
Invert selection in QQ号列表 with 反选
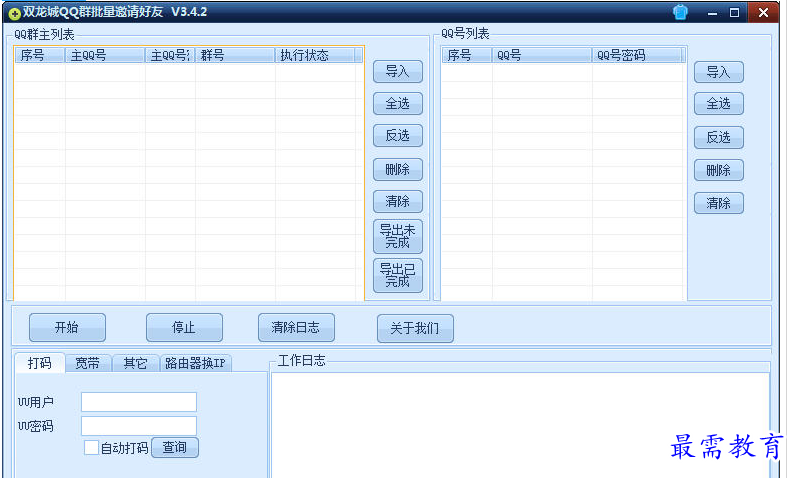click(718, 137)
